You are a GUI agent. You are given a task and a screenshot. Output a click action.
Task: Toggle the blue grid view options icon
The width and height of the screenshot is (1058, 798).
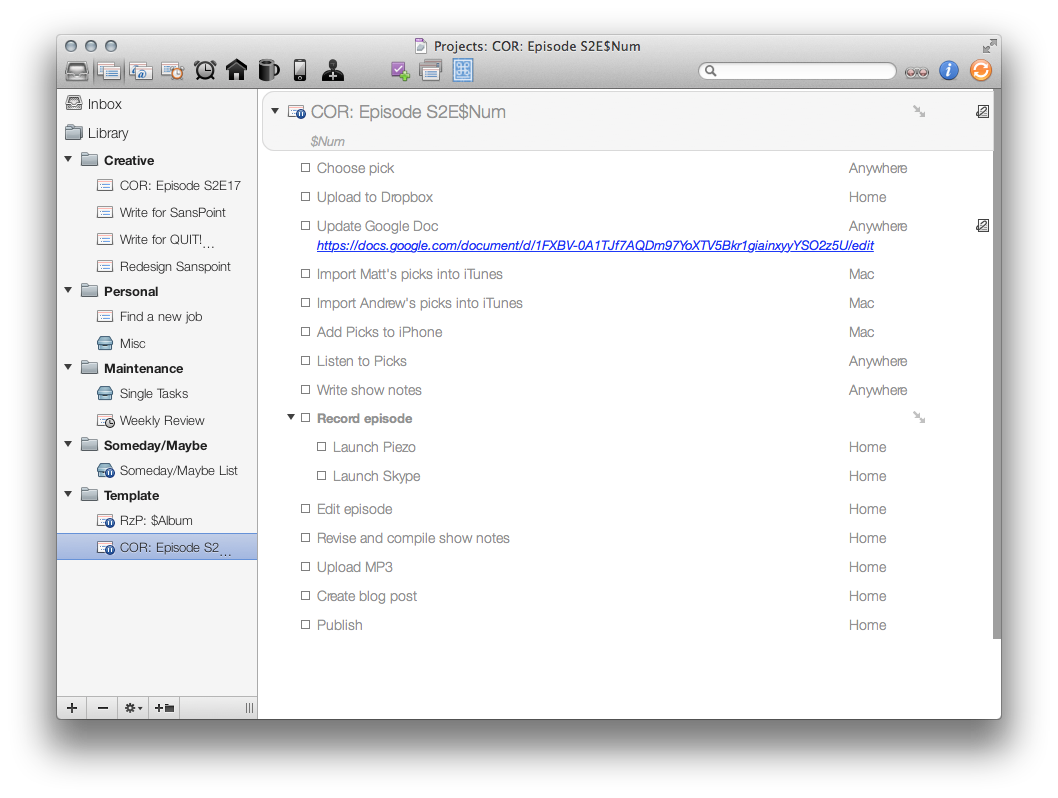pyautogui.click(x=463, y=70)
